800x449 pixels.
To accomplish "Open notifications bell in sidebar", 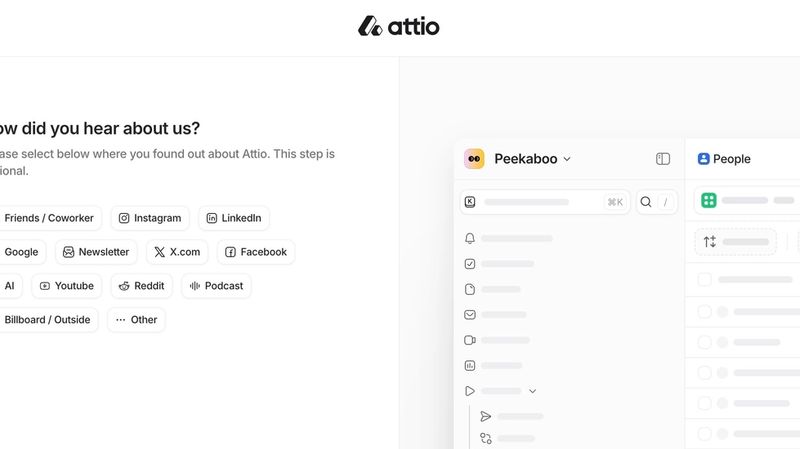I will (470, 238).
